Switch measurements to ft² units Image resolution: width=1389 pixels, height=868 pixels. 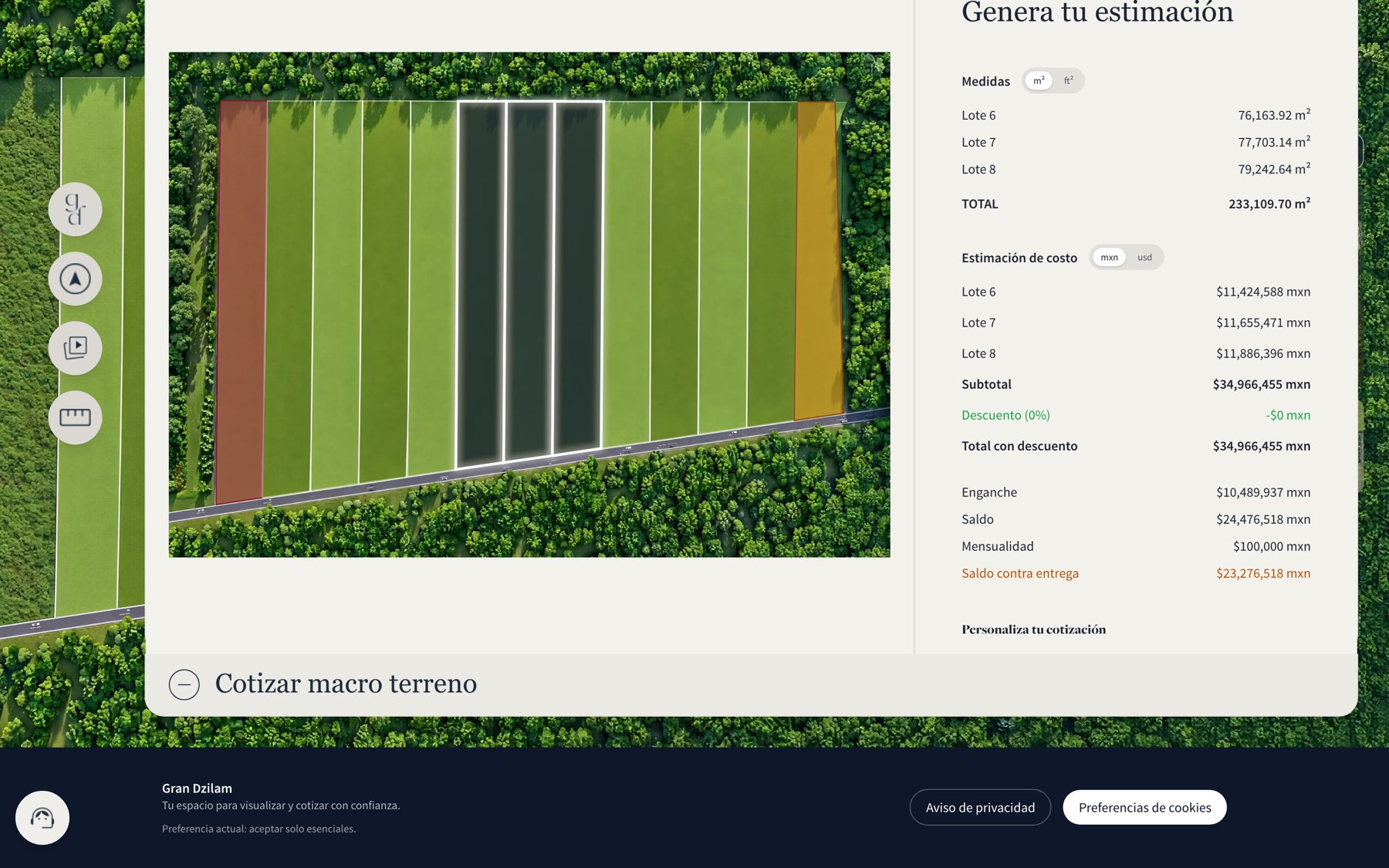coord(1069,81)
